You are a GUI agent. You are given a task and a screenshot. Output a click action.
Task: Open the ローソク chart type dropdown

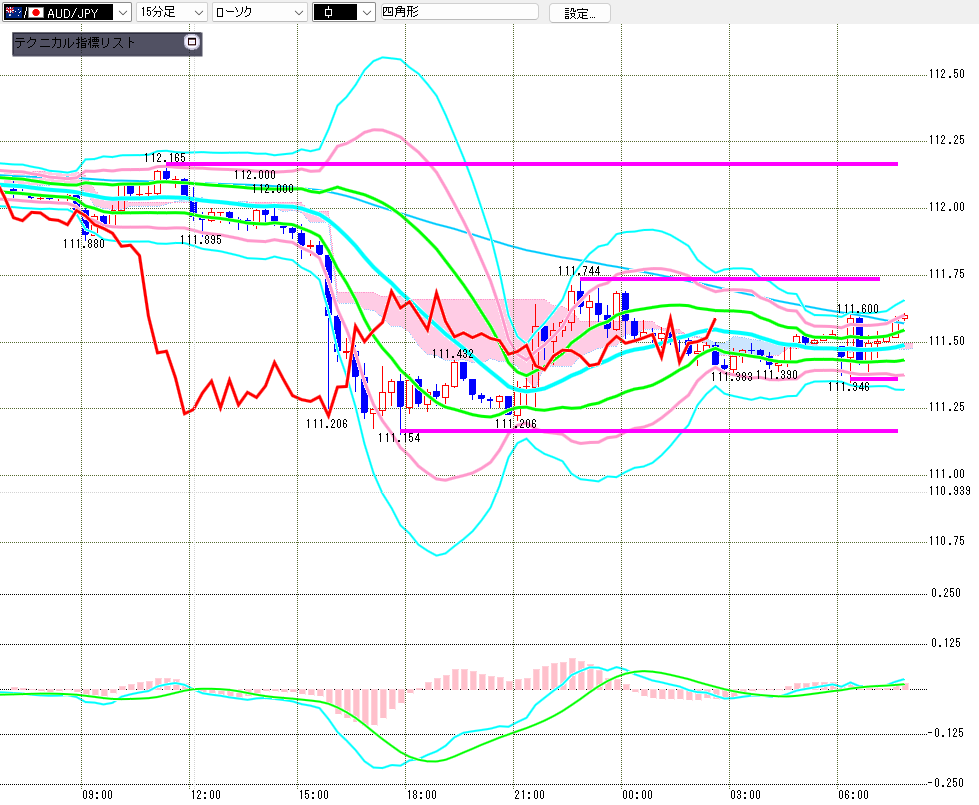(259, 12)
